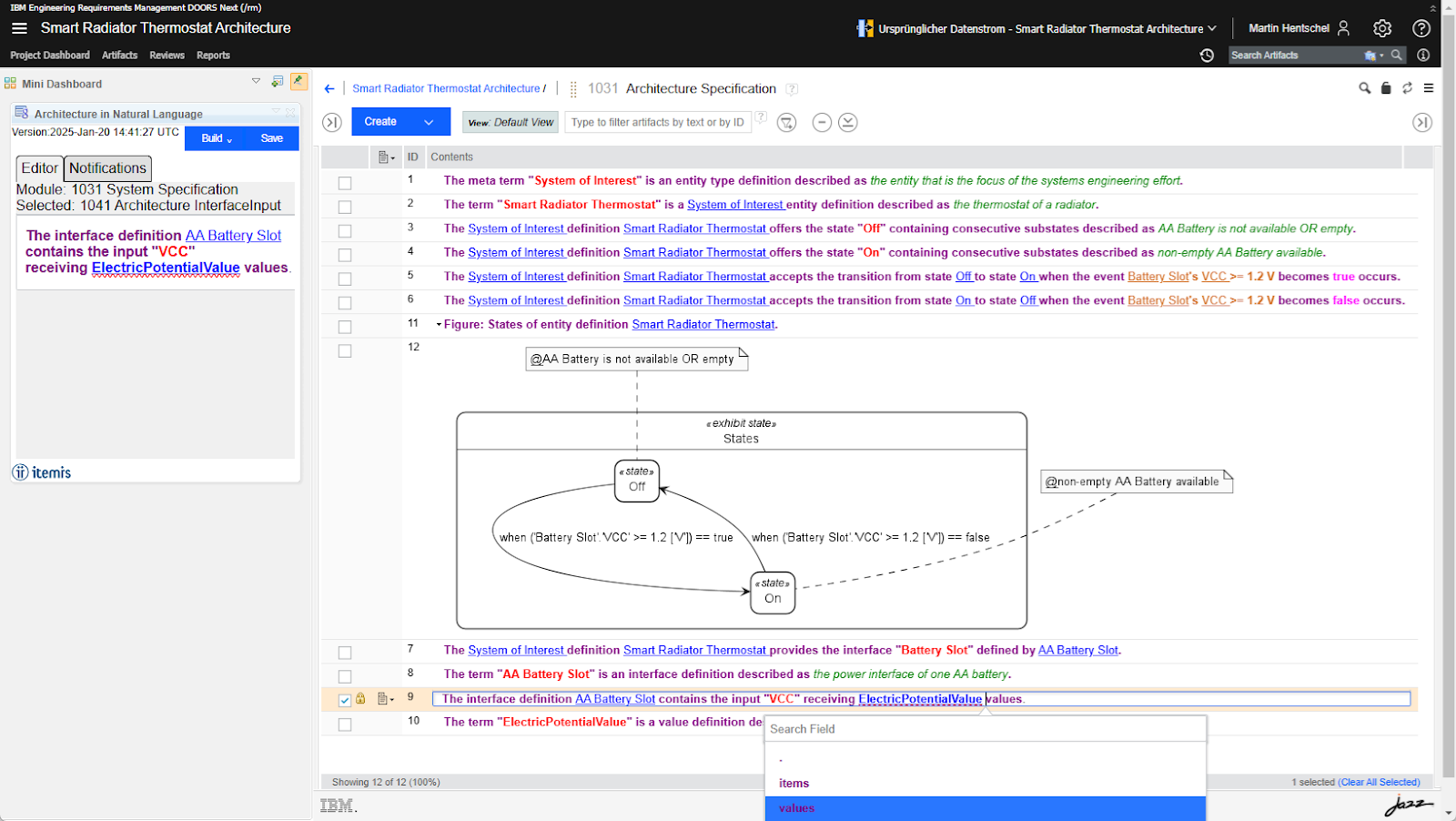Screen dimensions: 1456x821
Task: Uncheck the selected checkbox for row 9
Action: 345,700
